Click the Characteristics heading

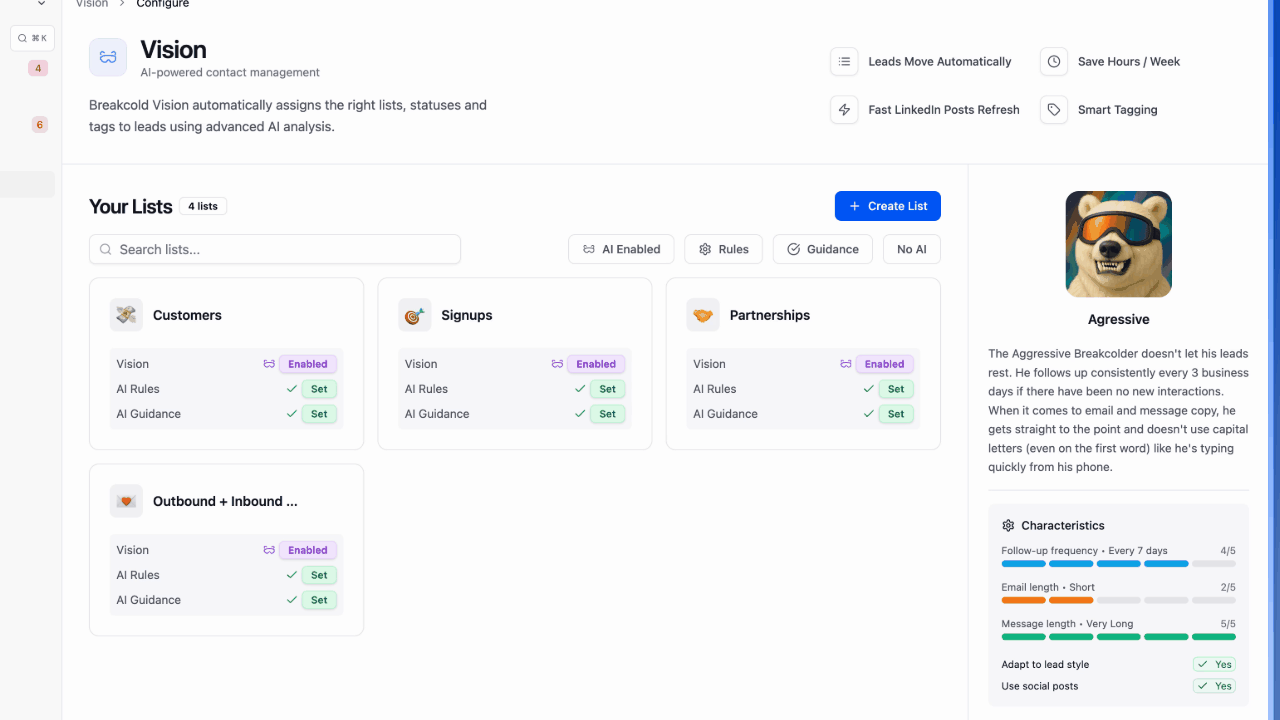pos(1063,525)
